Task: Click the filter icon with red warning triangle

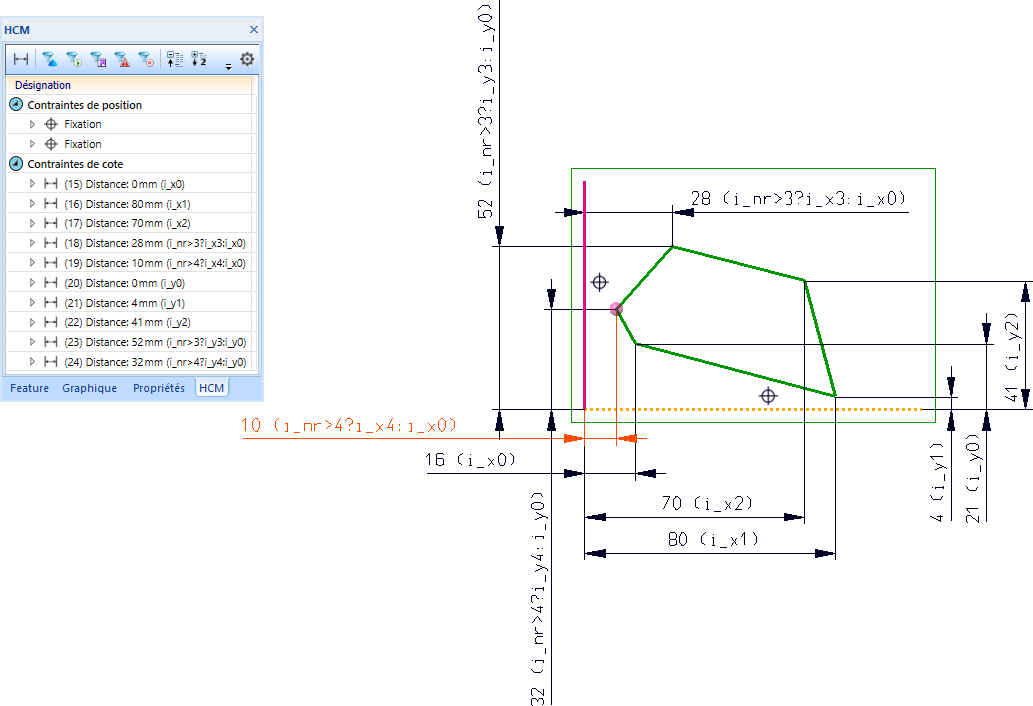Action: pyautogui.click(x=122, y=59)
